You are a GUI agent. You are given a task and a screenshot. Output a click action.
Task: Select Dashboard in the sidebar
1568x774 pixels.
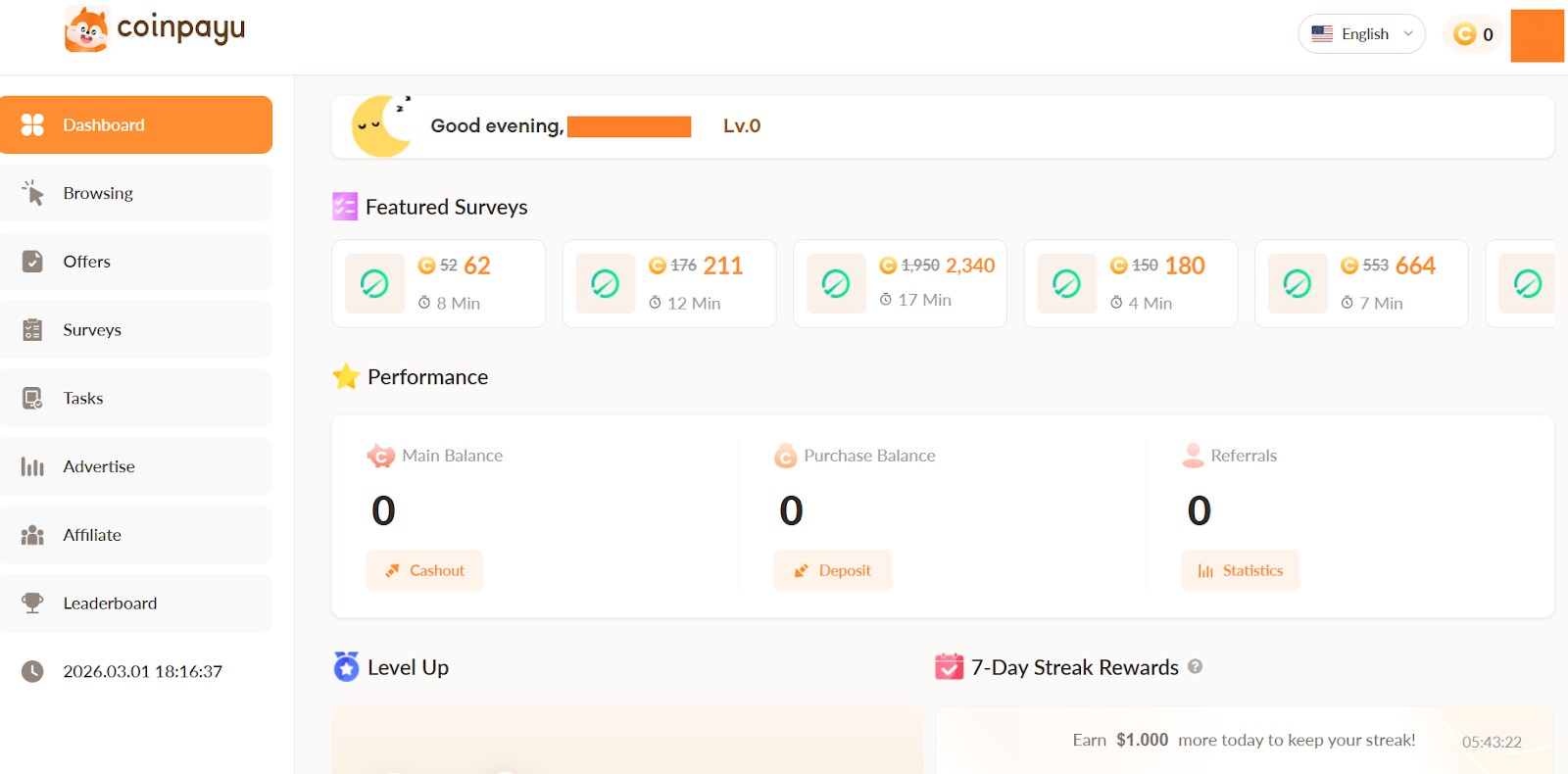pyautogui.click(x=136, y=124)
